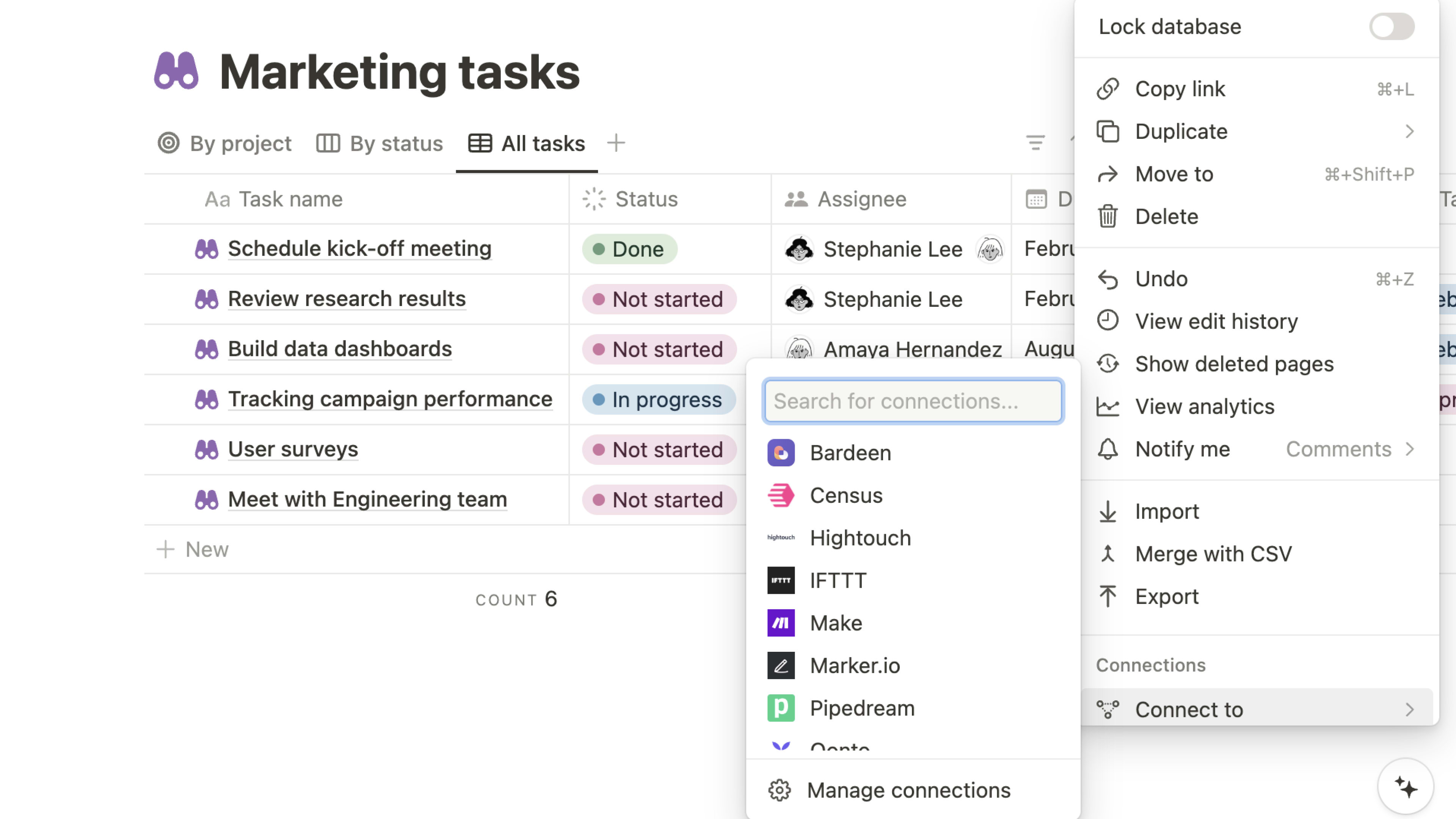Click the COUNT 6 summary
The image size is (1456, 819).
click(516, 599)
